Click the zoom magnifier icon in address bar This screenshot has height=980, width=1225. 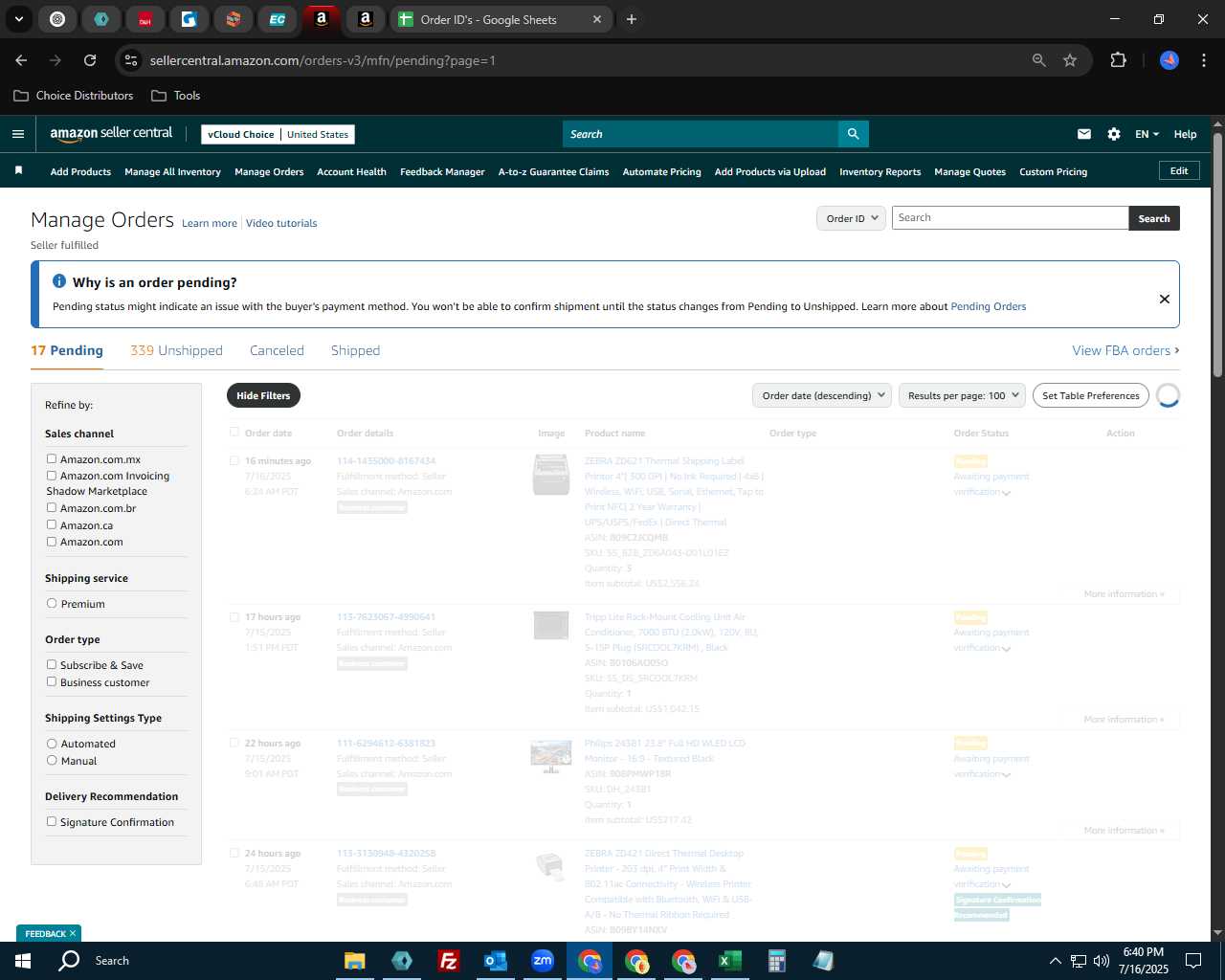[1039, 60]
